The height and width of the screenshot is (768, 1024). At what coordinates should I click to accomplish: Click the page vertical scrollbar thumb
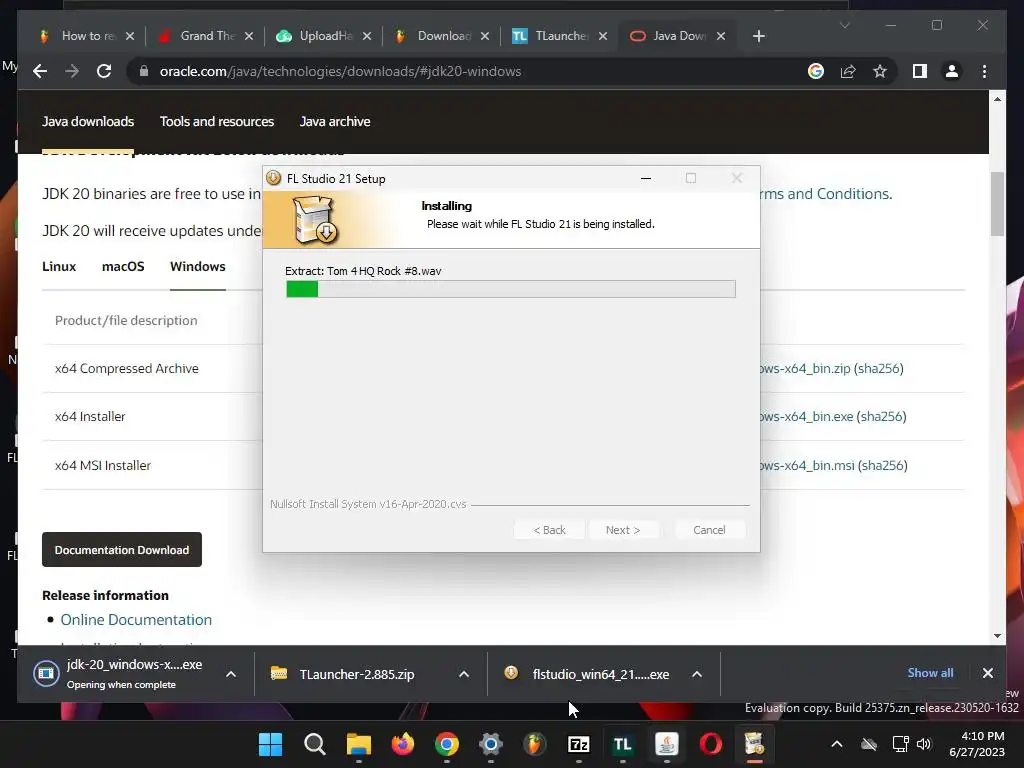click(997, 204)
